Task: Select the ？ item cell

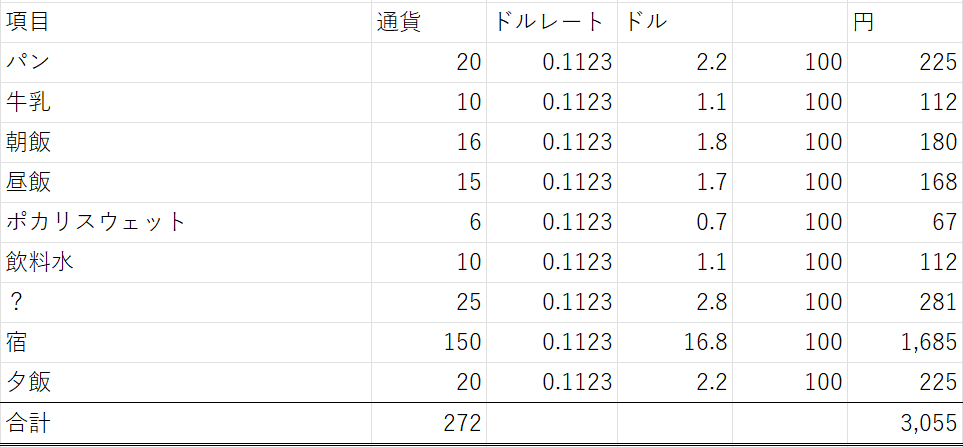Action: (16, 303)
